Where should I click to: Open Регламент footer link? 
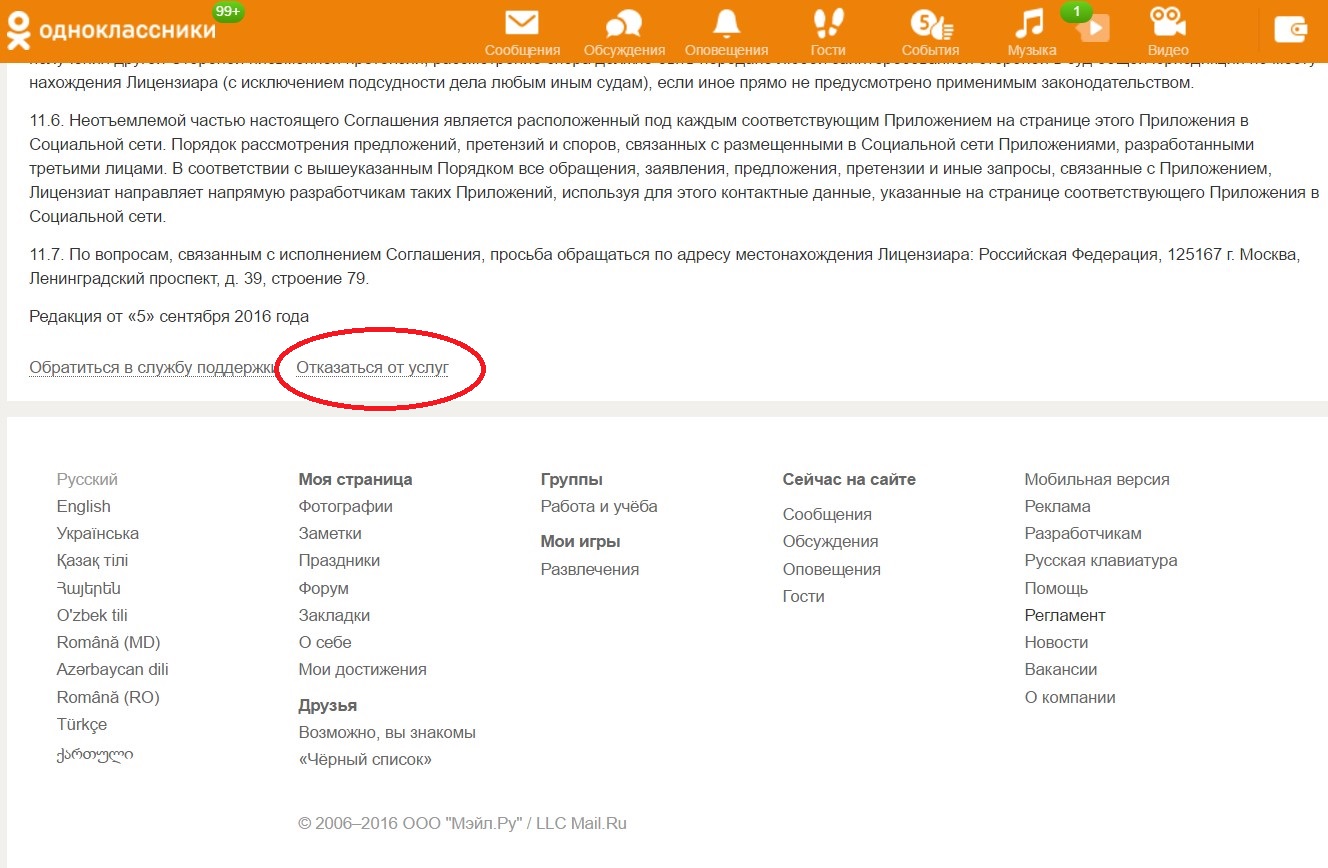coord(1065,616)
